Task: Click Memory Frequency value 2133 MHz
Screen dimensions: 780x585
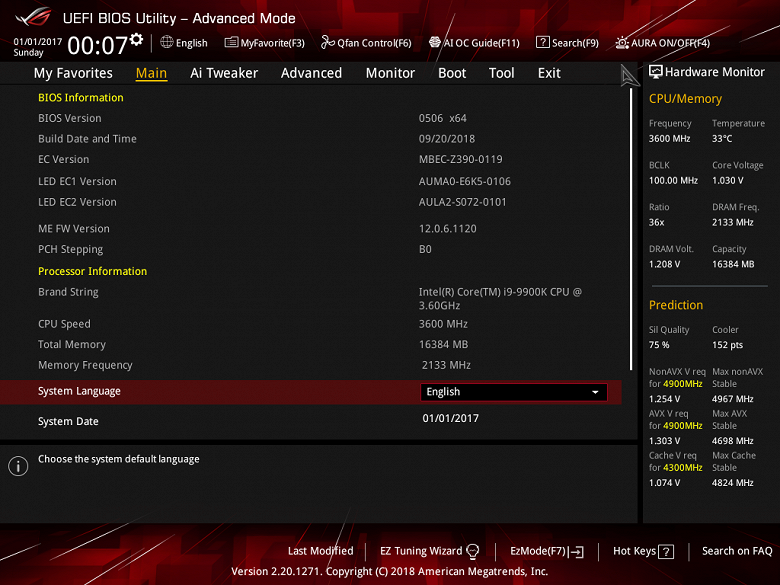Action: 446,365
